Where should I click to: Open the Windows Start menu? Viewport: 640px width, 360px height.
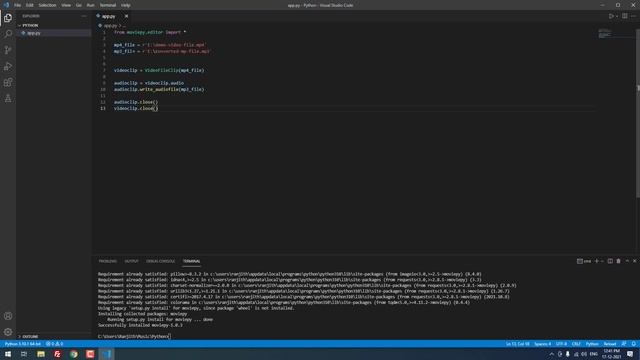[8, 354]
